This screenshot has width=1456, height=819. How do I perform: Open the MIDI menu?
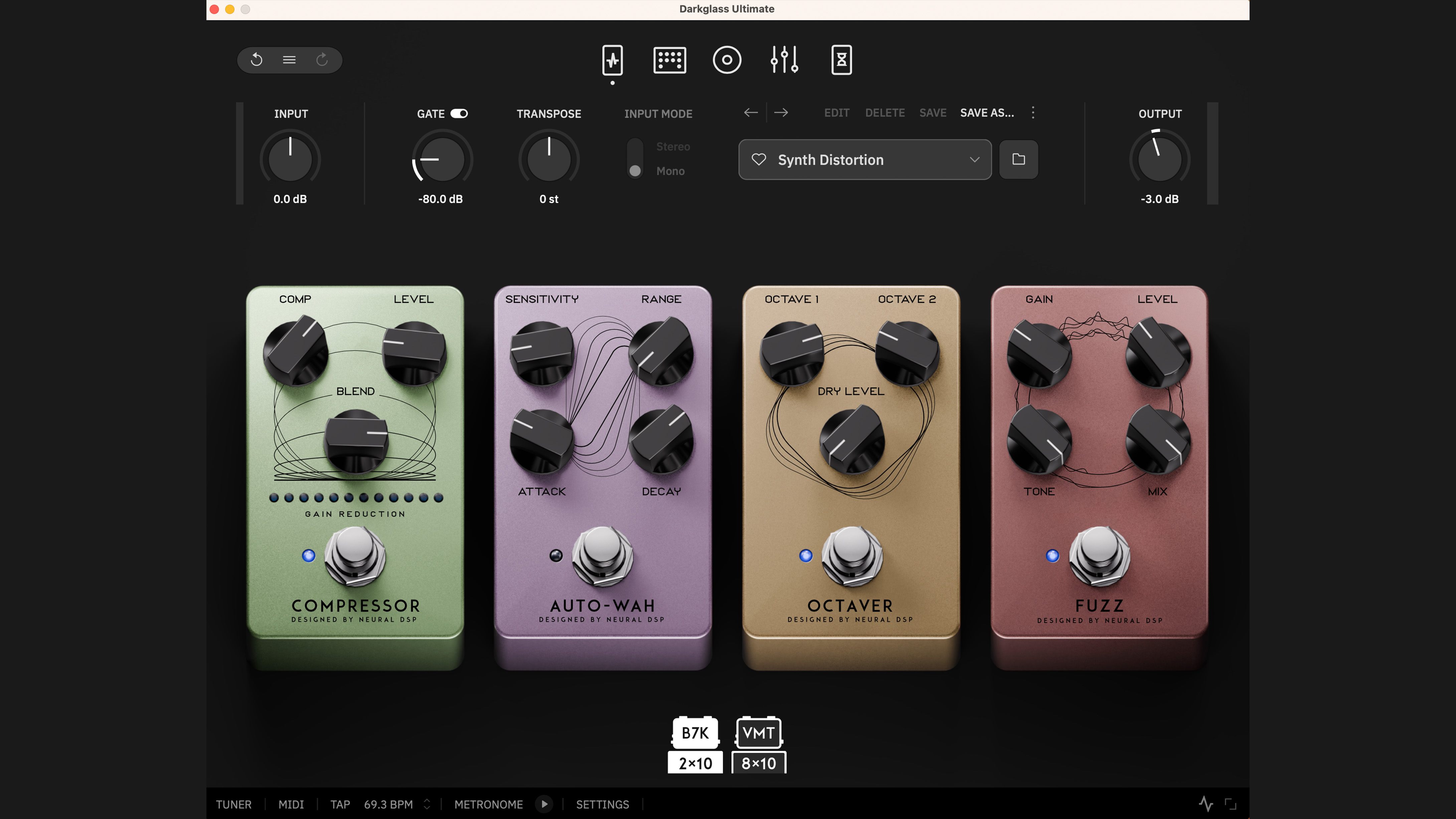[x=291, y=804]
